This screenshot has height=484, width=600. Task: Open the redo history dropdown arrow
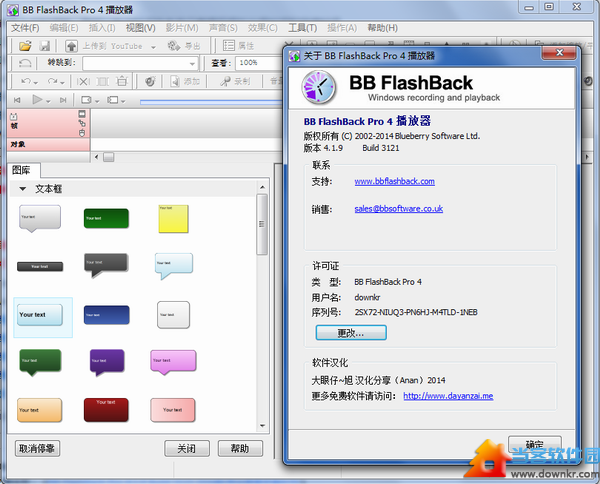[x=62, y=82]
